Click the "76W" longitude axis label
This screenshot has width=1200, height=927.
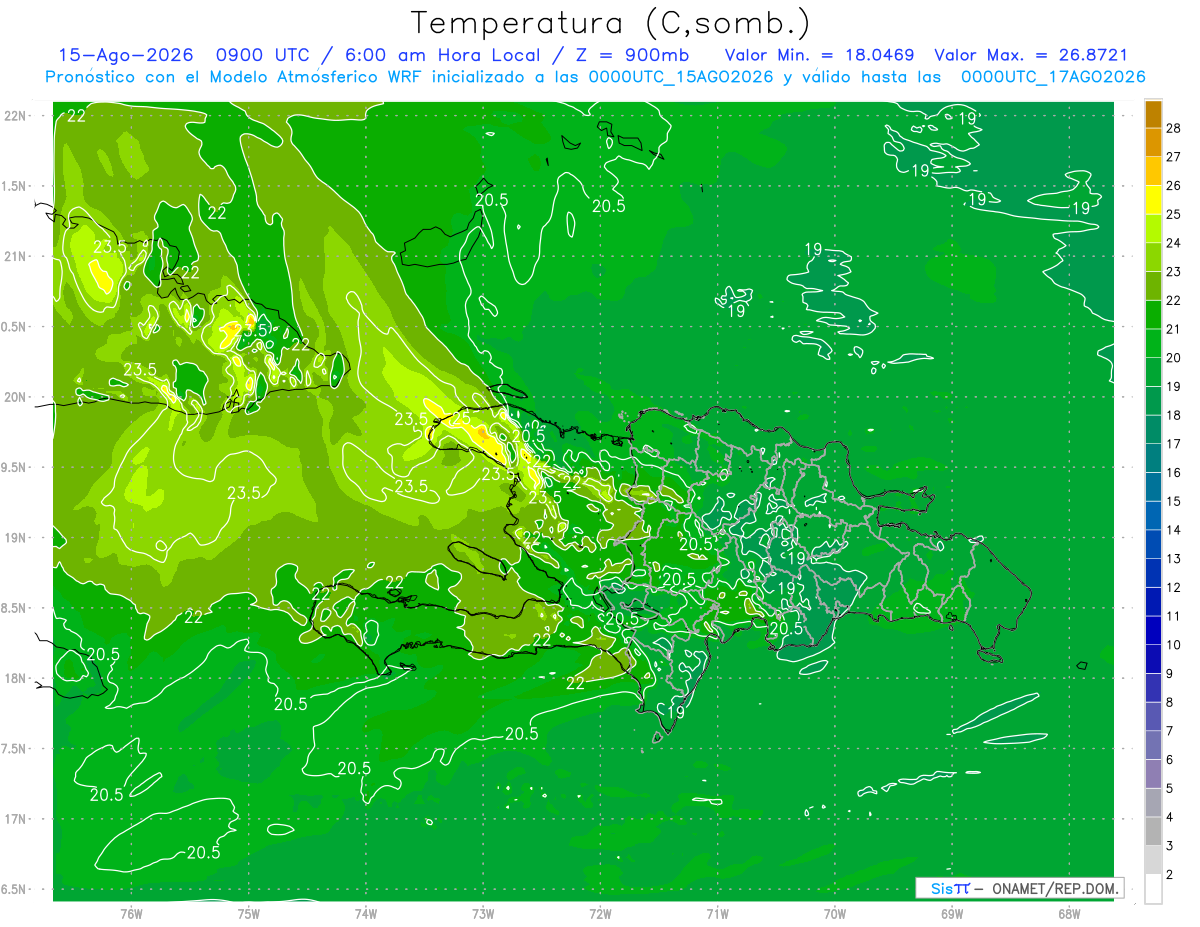click(x=131, y=912)
